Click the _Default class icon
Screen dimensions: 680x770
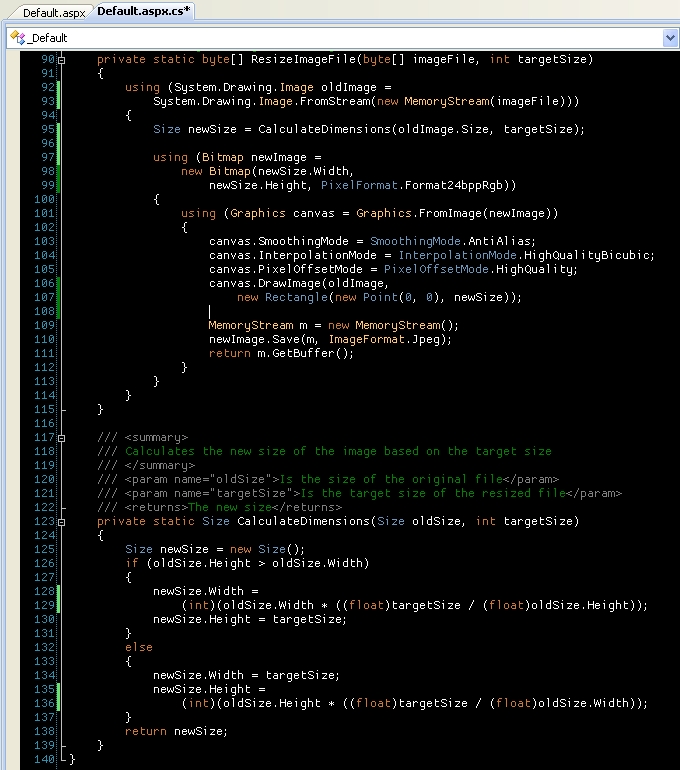[x=17, y=37]
